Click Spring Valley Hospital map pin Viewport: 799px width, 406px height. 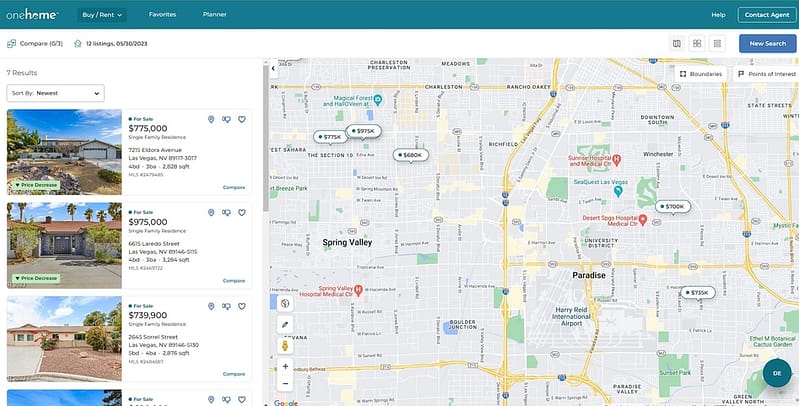358,290
